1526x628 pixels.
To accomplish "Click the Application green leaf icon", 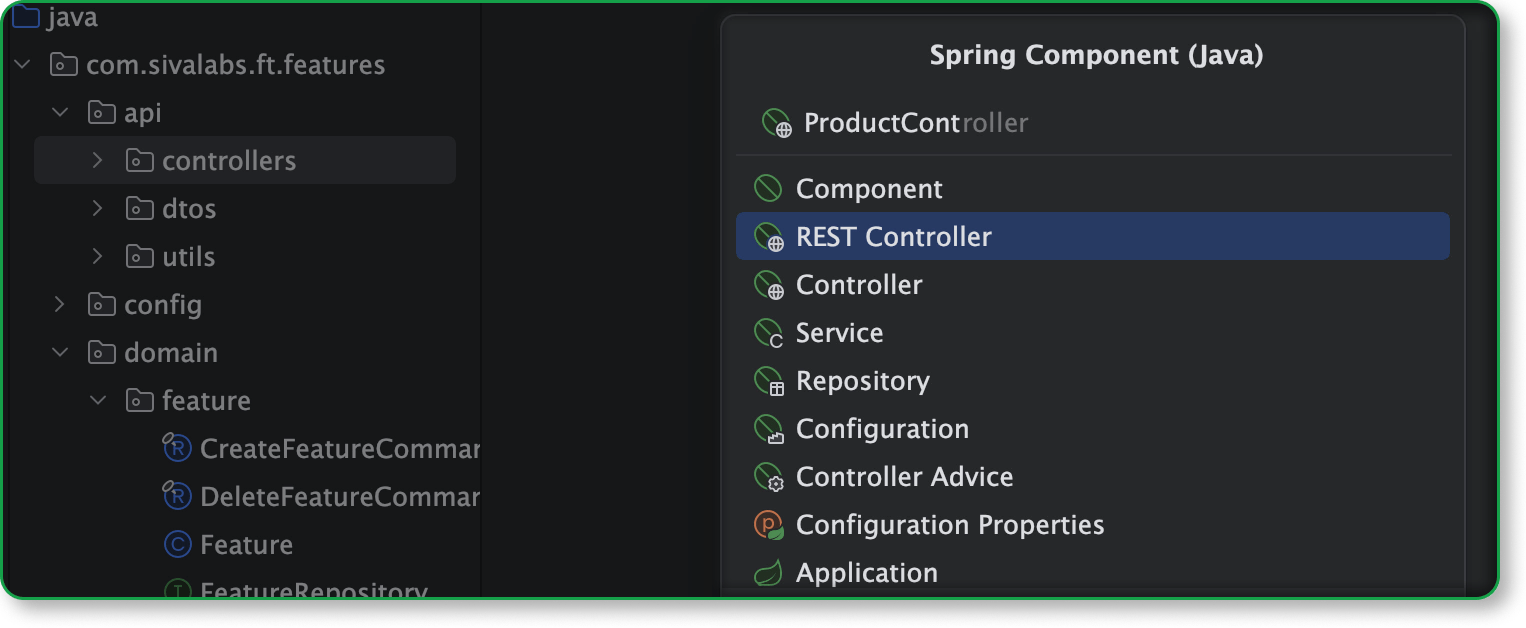I will (x=767, y=573).
